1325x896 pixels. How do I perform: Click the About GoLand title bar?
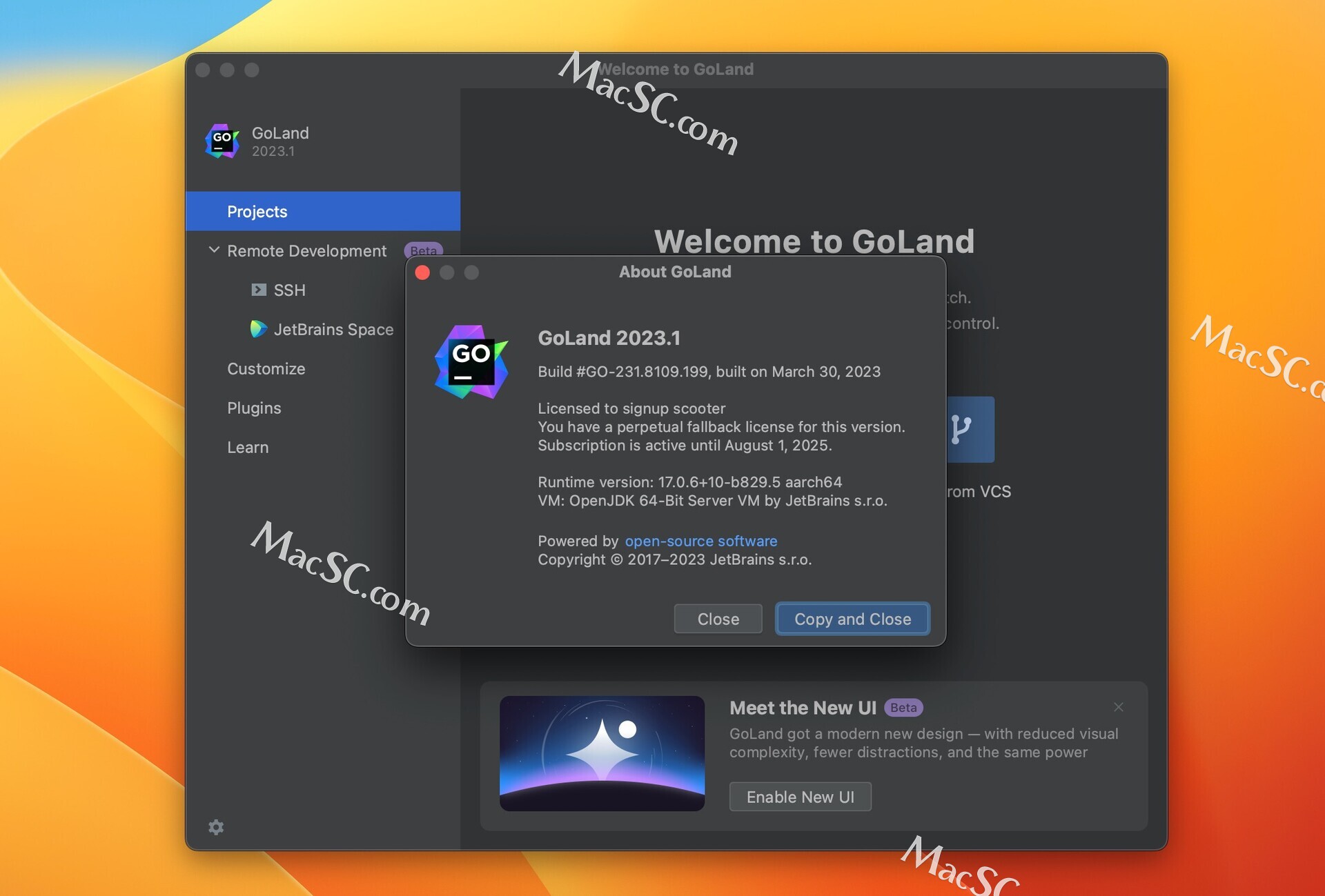coord(675,272)
